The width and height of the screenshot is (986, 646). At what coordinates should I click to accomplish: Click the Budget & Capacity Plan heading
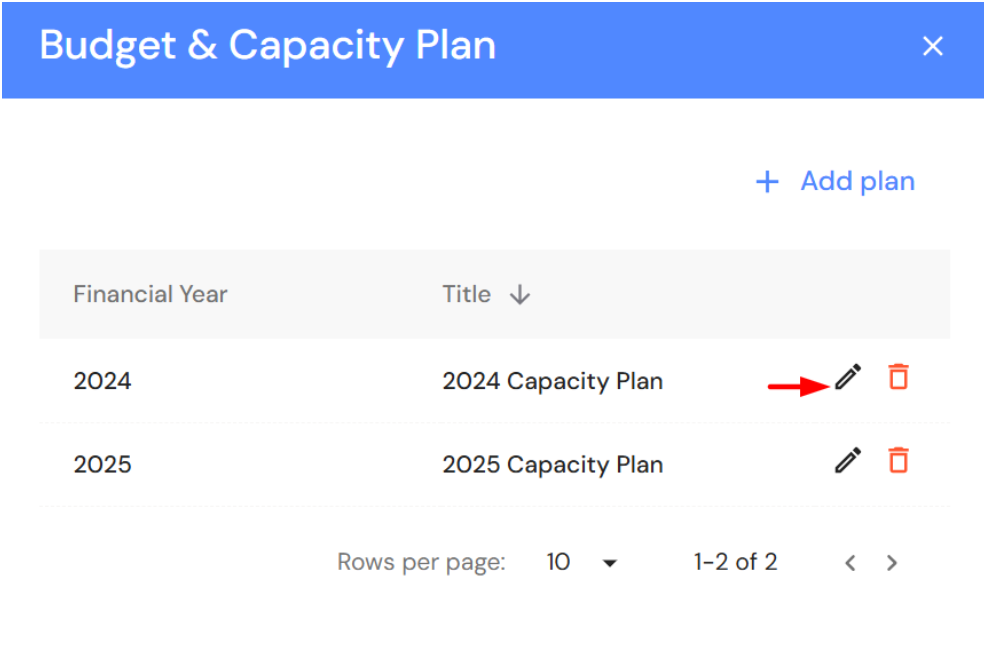point(267,46)
